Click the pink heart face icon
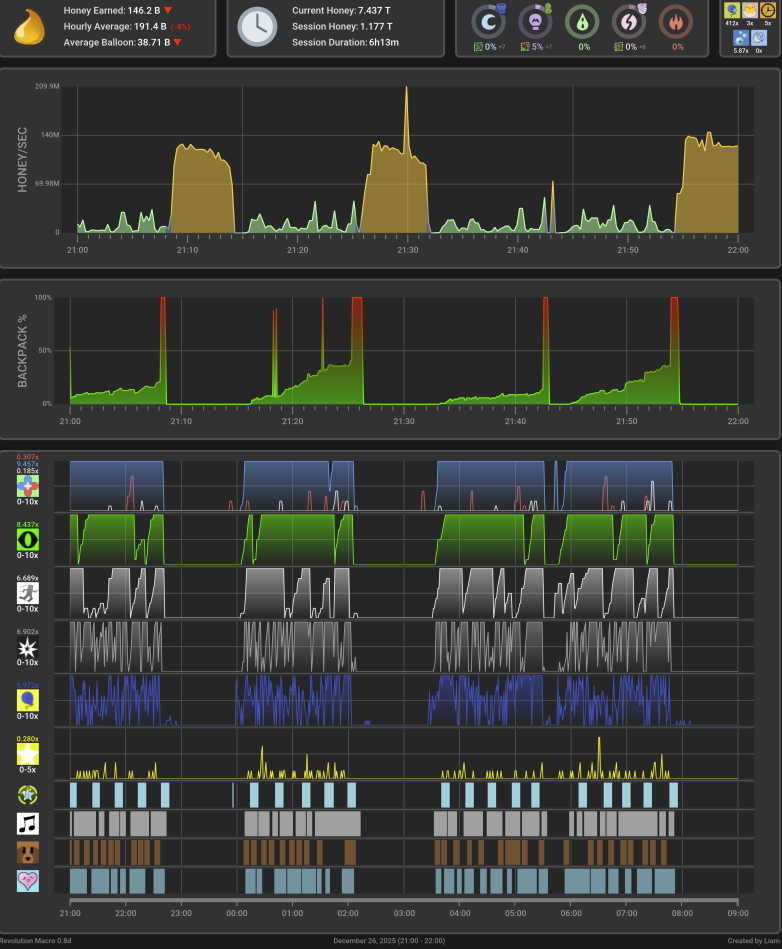The width and height of the screenshot is (782, 949). click(27, 881)
